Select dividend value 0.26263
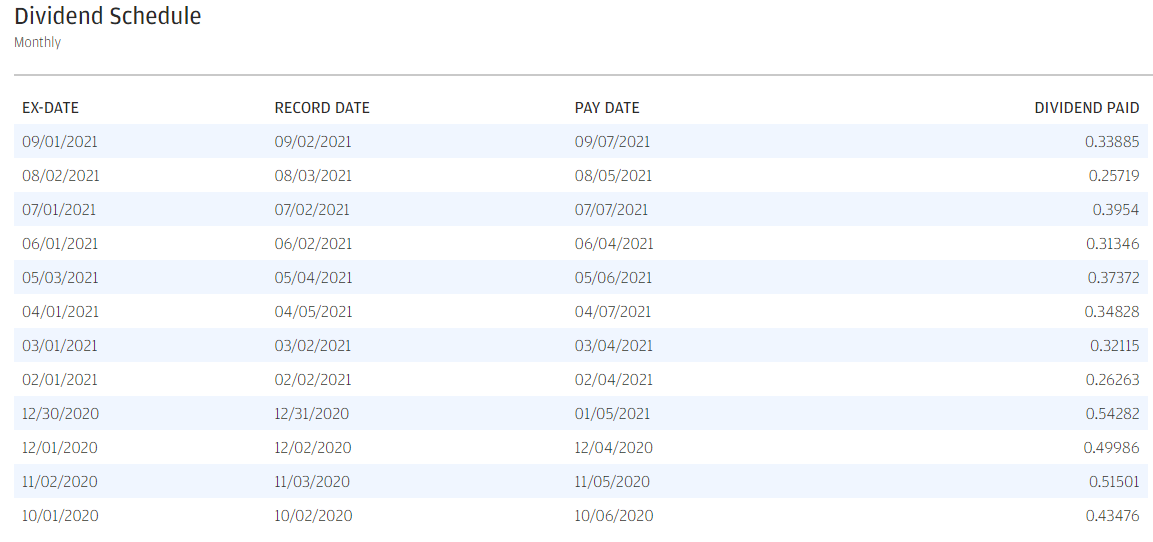The width and height of the screenshot is (1153, 542). pyautogui.click(x=1113, y=379)
